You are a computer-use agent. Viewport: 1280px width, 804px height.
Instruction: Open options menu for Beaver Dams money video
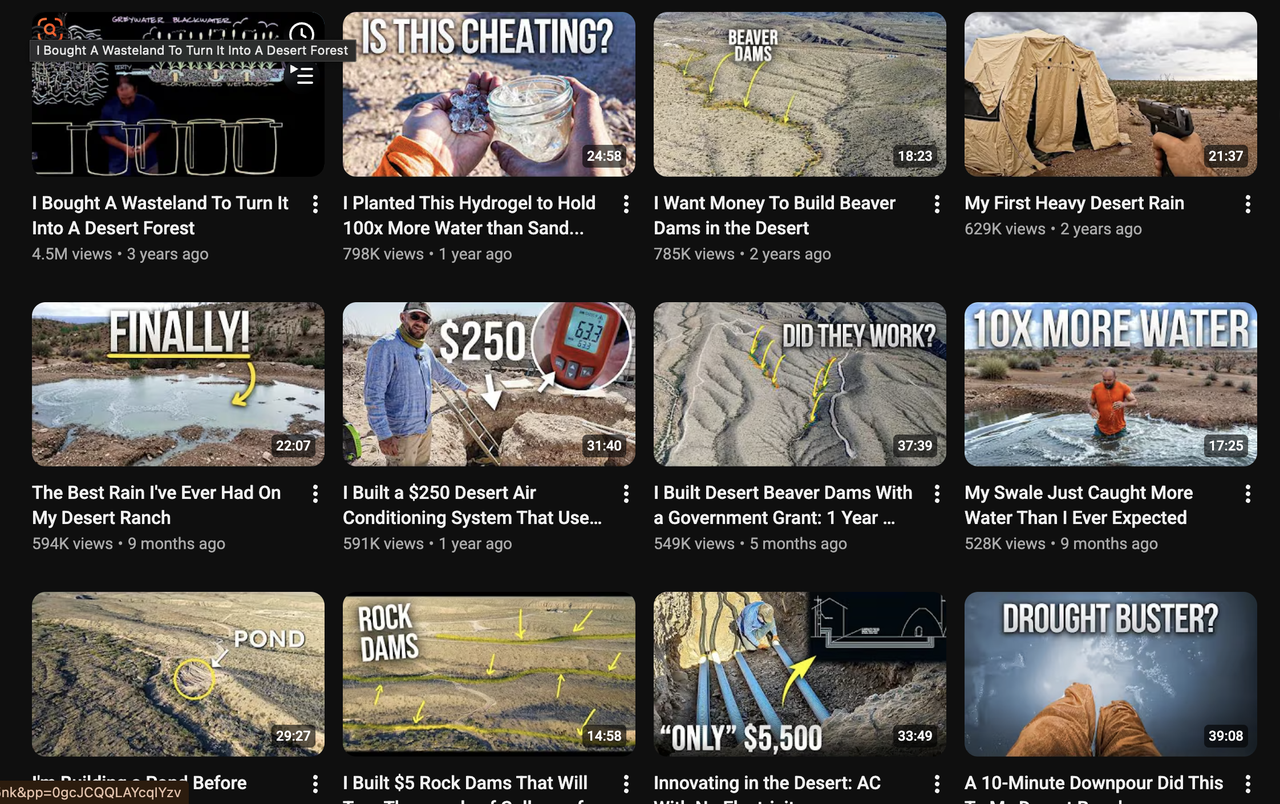coord(937,204)
